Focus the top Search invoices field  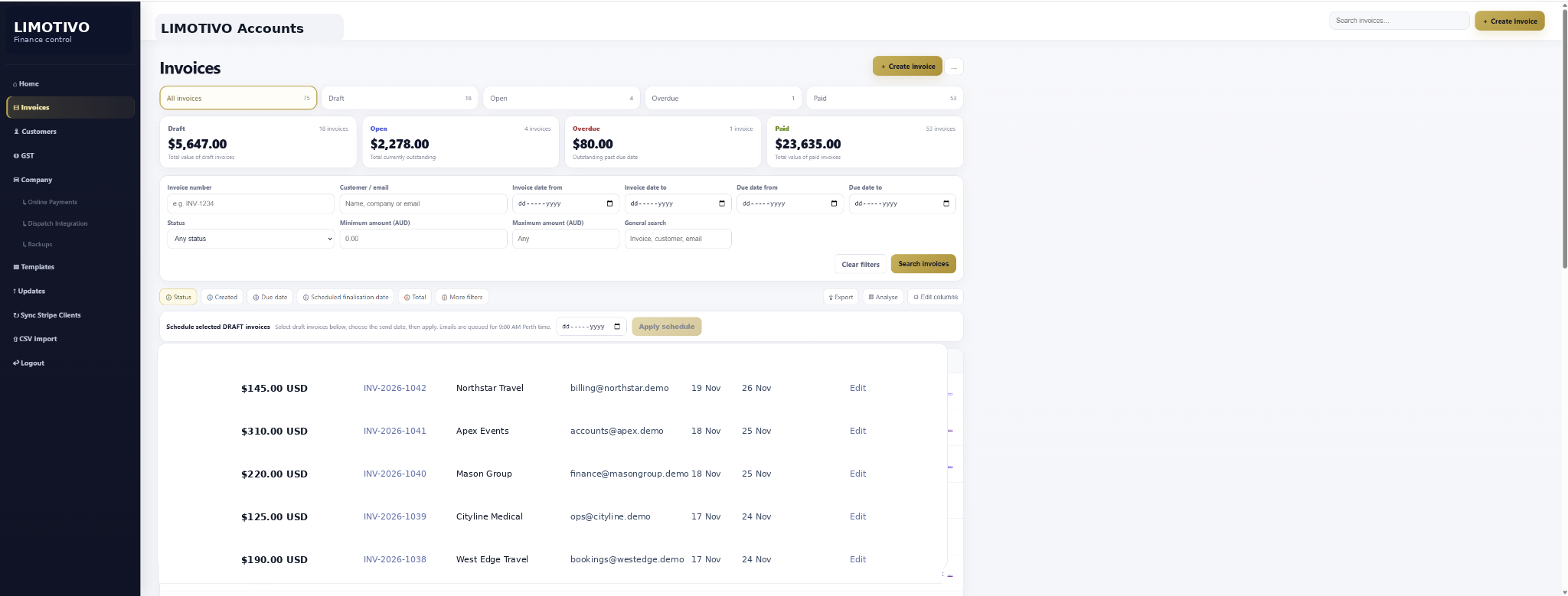click(1400, 21)
